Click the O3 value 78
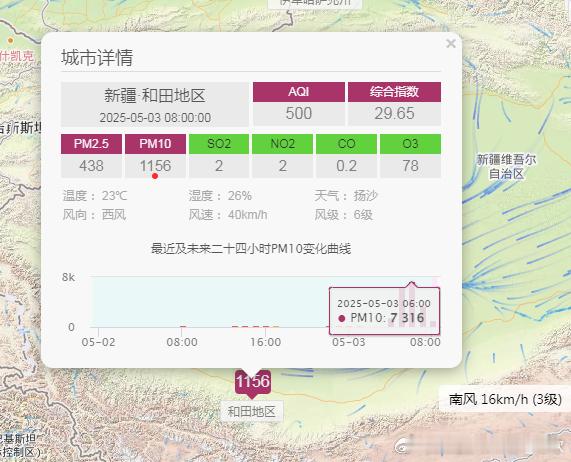The image size is (571, 462). (410, 166)
